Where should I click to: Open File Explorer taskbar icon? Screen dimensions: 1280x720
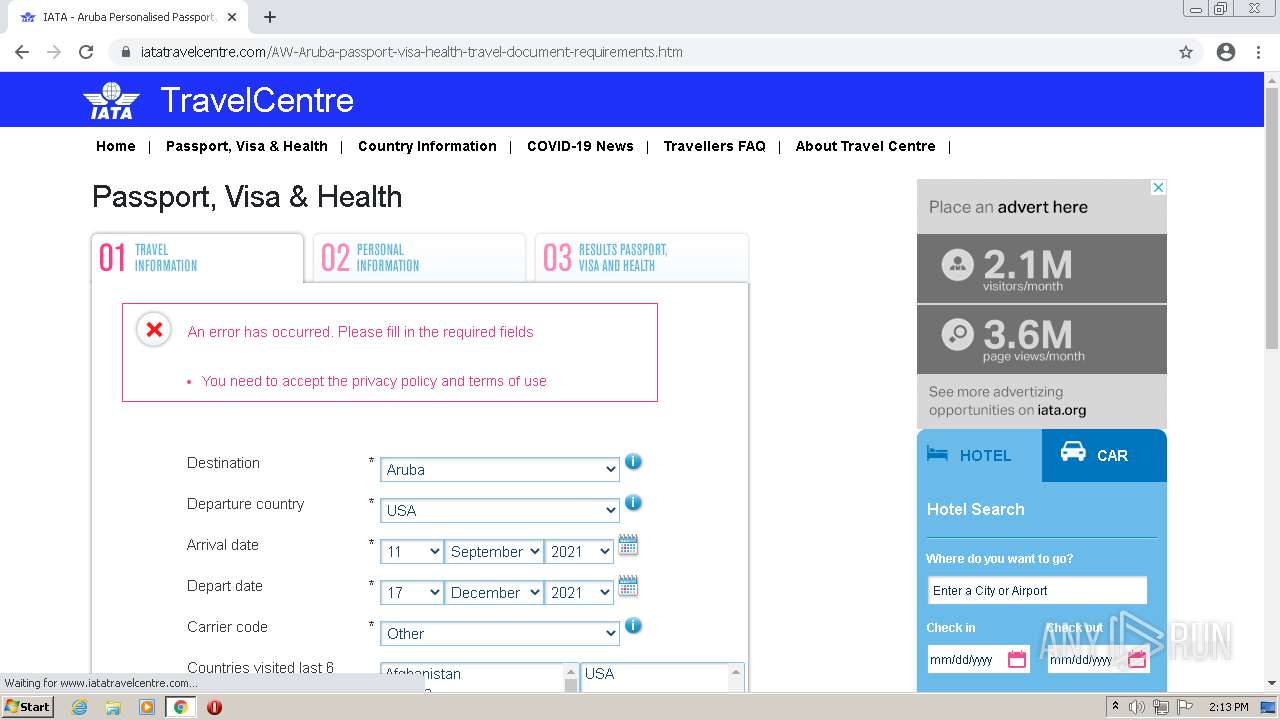113,707
